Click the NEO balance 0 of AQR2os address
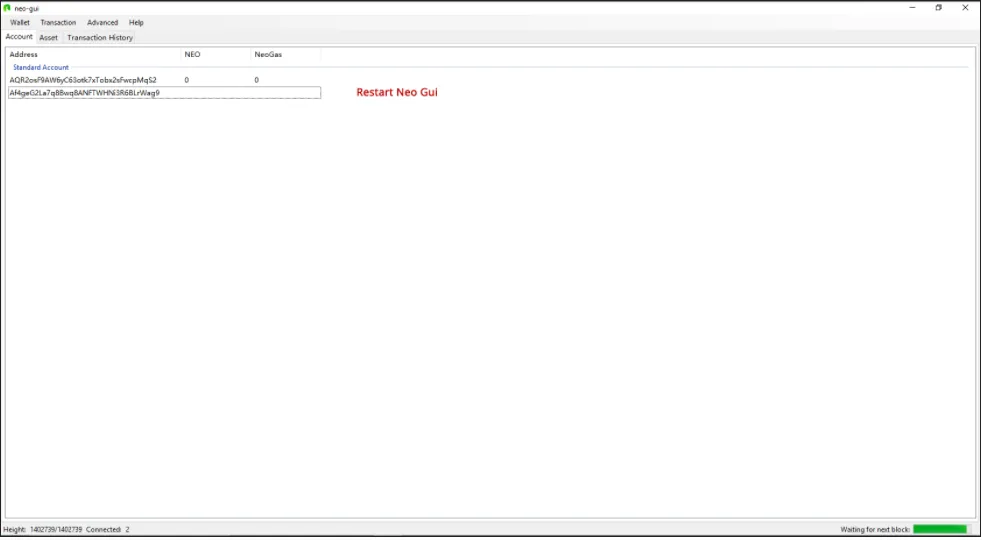This screenshot has height=540, width=982. pyautogui.click(x=187, y=80)
